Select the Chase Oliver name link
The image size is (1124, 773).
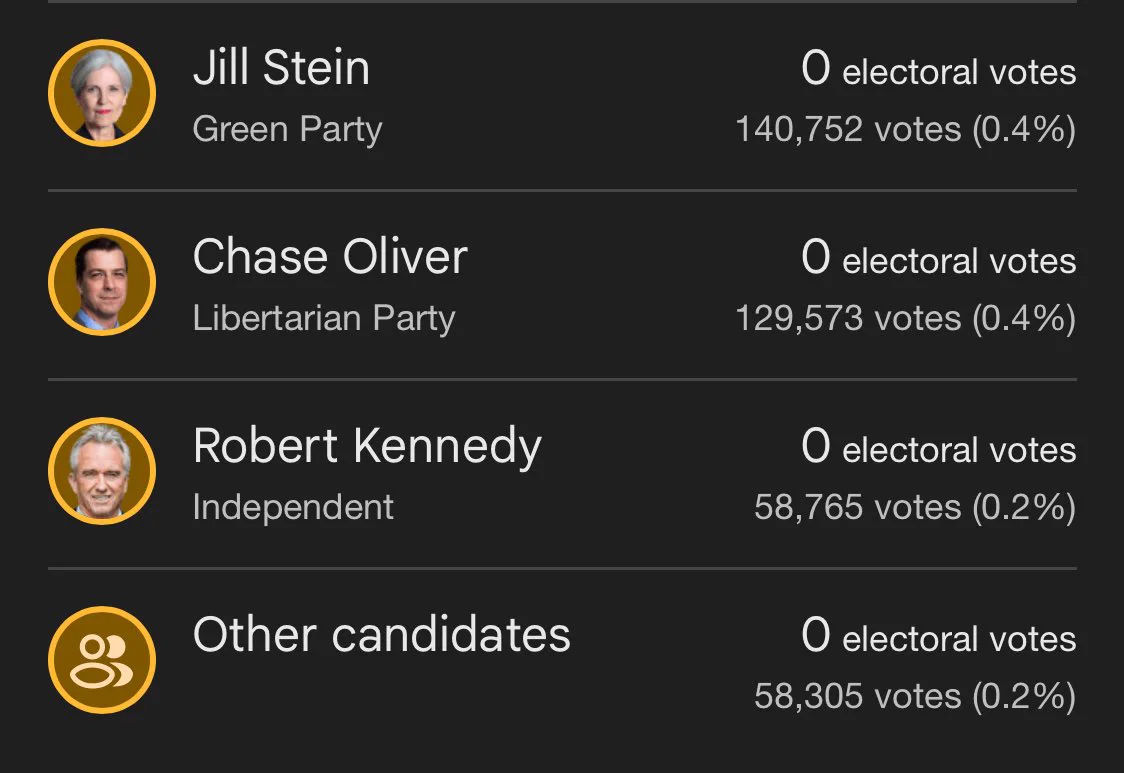330,257
